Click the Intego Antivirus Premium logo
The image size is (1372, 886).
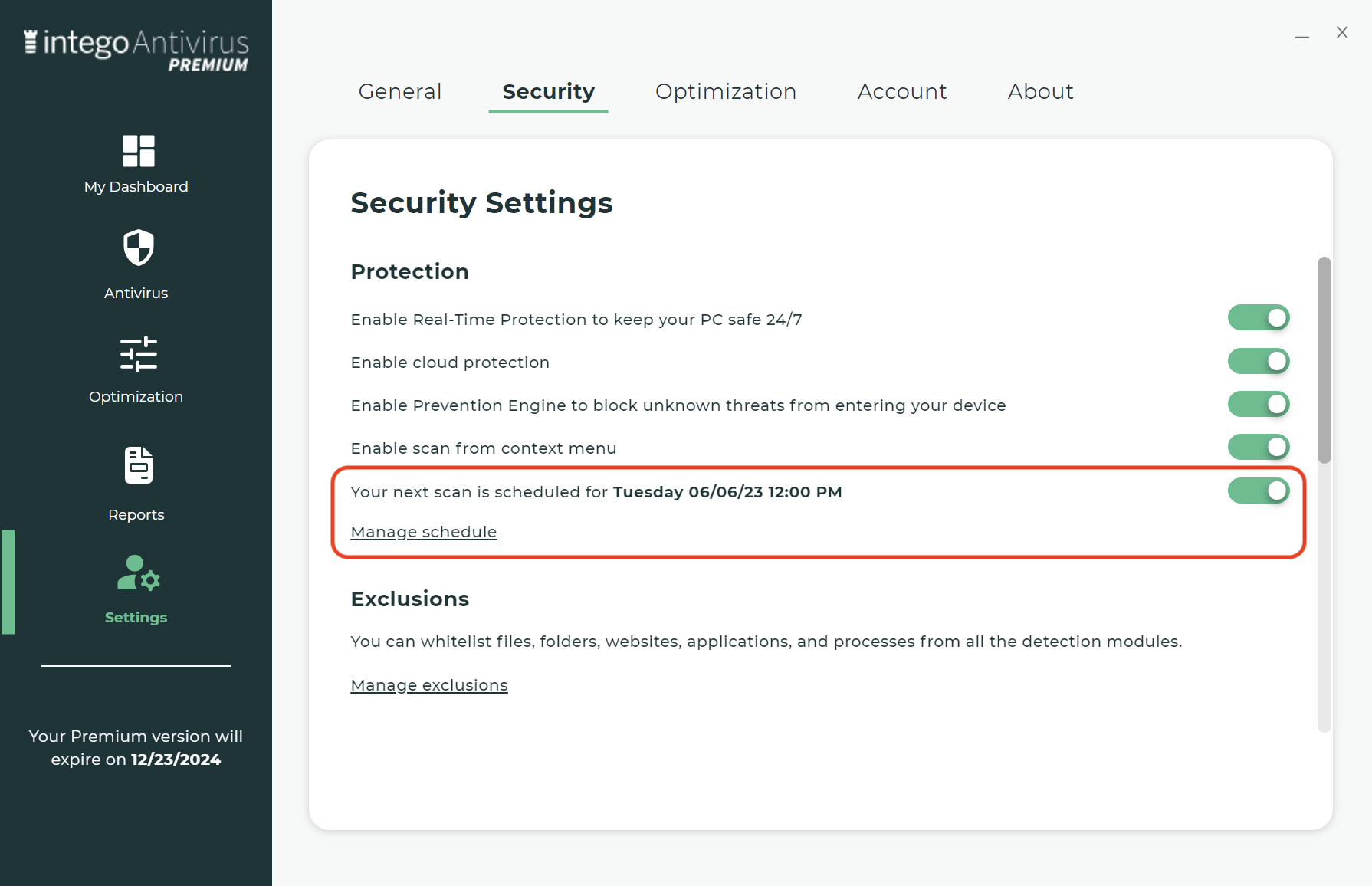[136, 51]
